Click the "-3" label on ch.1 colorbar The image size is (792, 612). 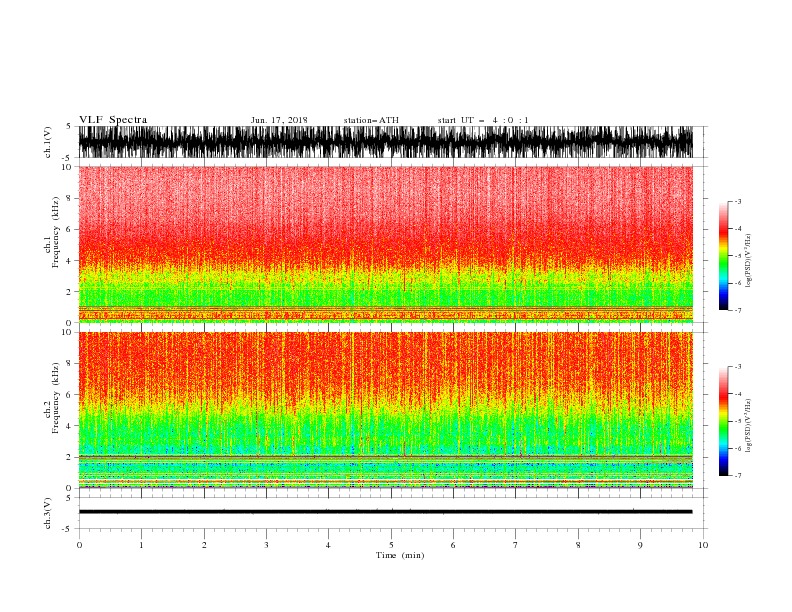coord(738,201)
